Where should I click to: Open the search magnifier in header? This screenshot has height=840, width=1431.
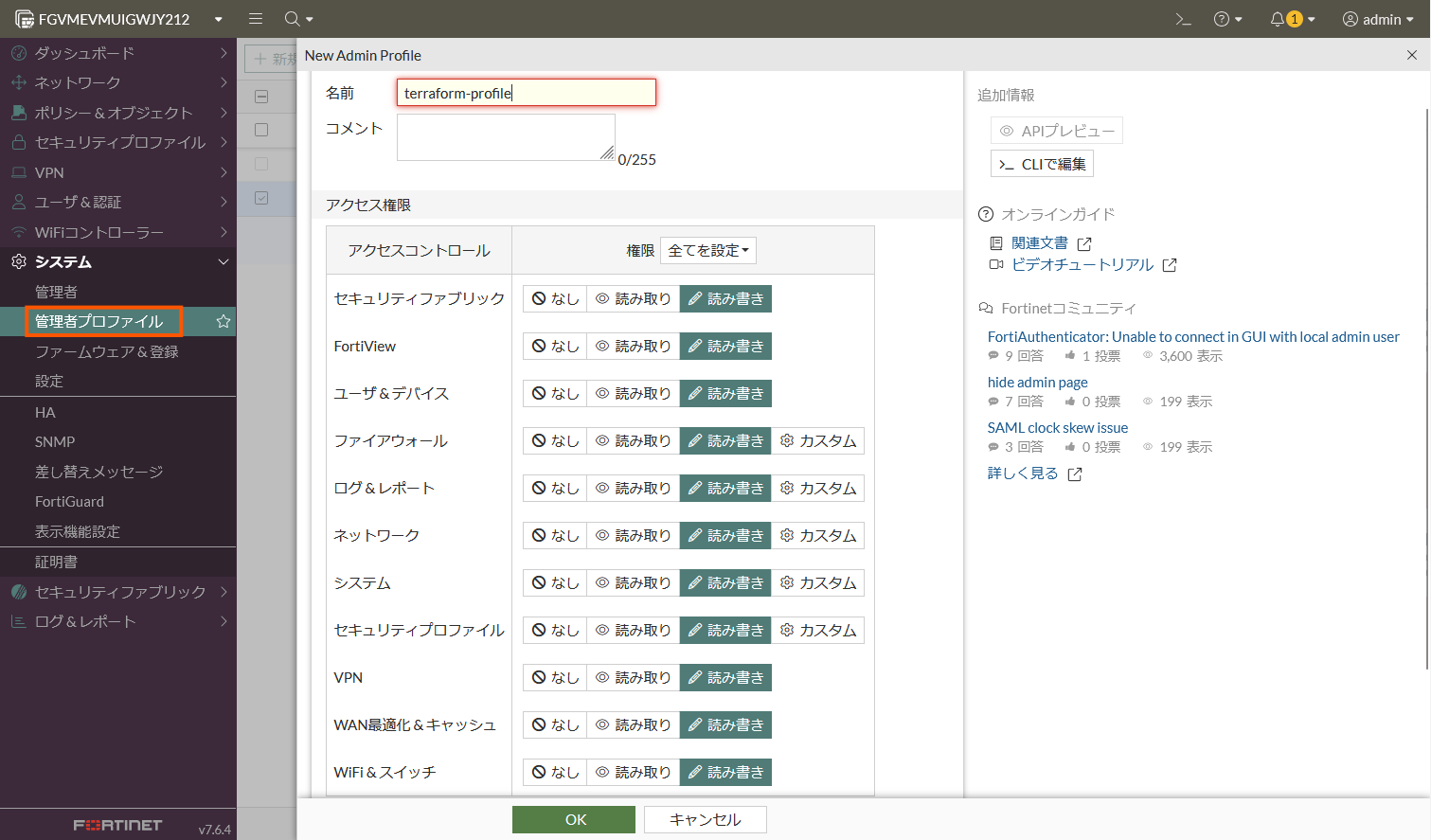click(298, 19)
